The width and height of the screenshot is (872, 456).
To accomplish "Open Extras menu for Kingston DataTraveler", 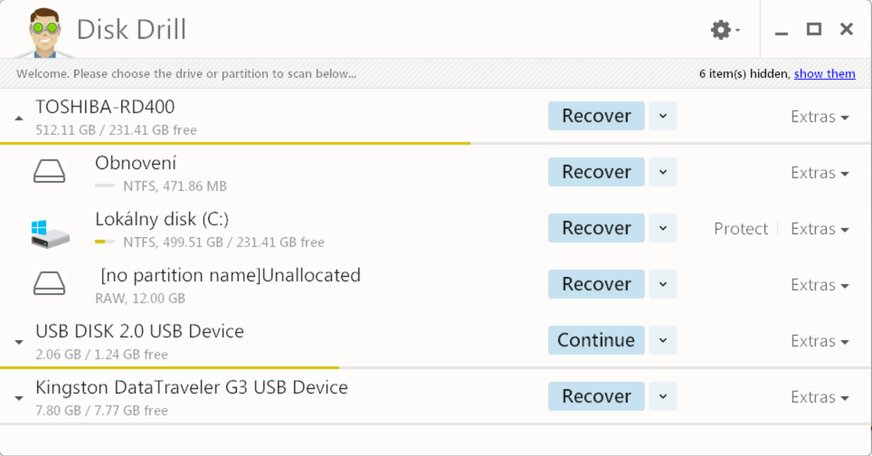I will click(x=819, y=397).
